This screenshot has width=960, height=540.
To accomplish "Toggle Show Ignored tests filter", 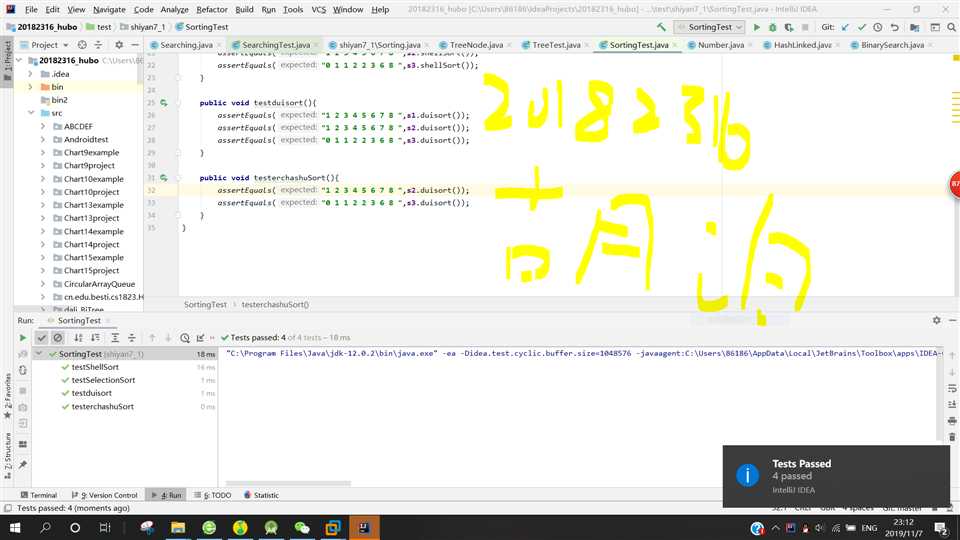I will tap(58, 337).
